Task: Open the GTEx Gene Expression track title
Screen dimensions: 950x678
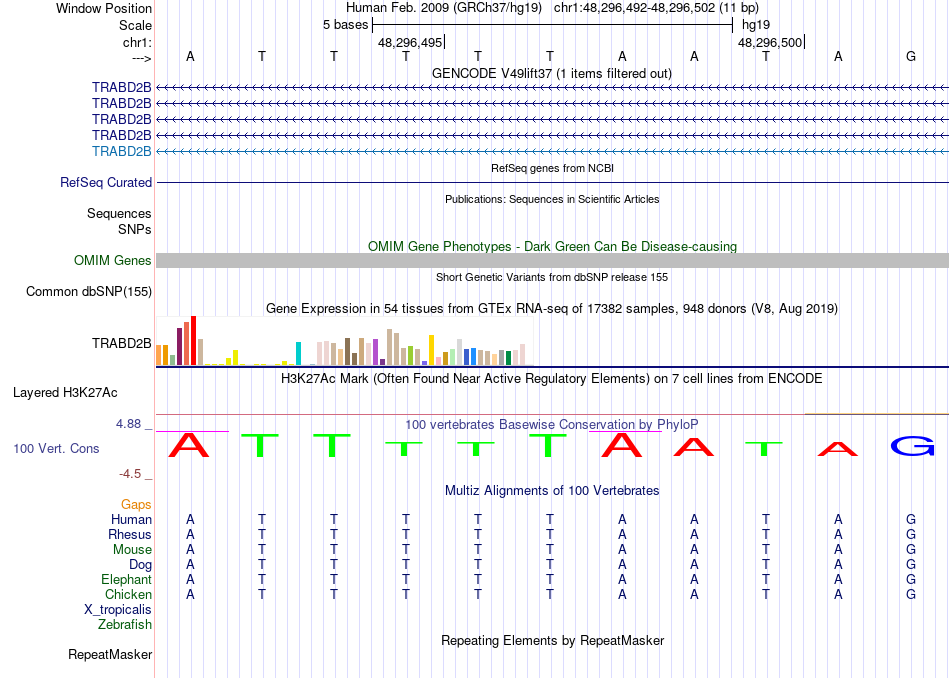Action: [552, 308]
